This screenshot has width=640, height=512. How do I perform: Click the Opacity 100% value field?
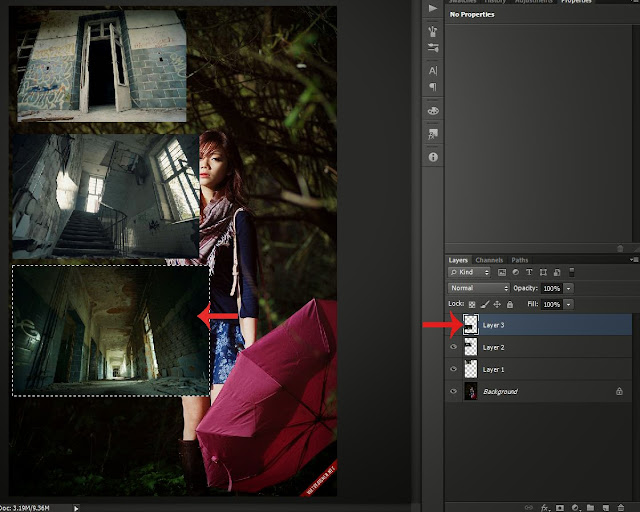pos(552,288)
